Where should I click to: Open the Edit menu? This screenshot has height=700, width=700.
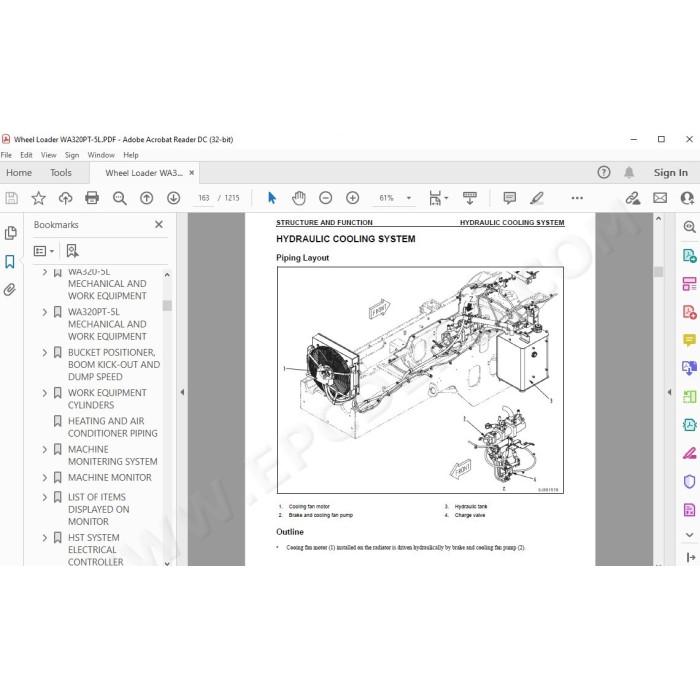(26, 155)
